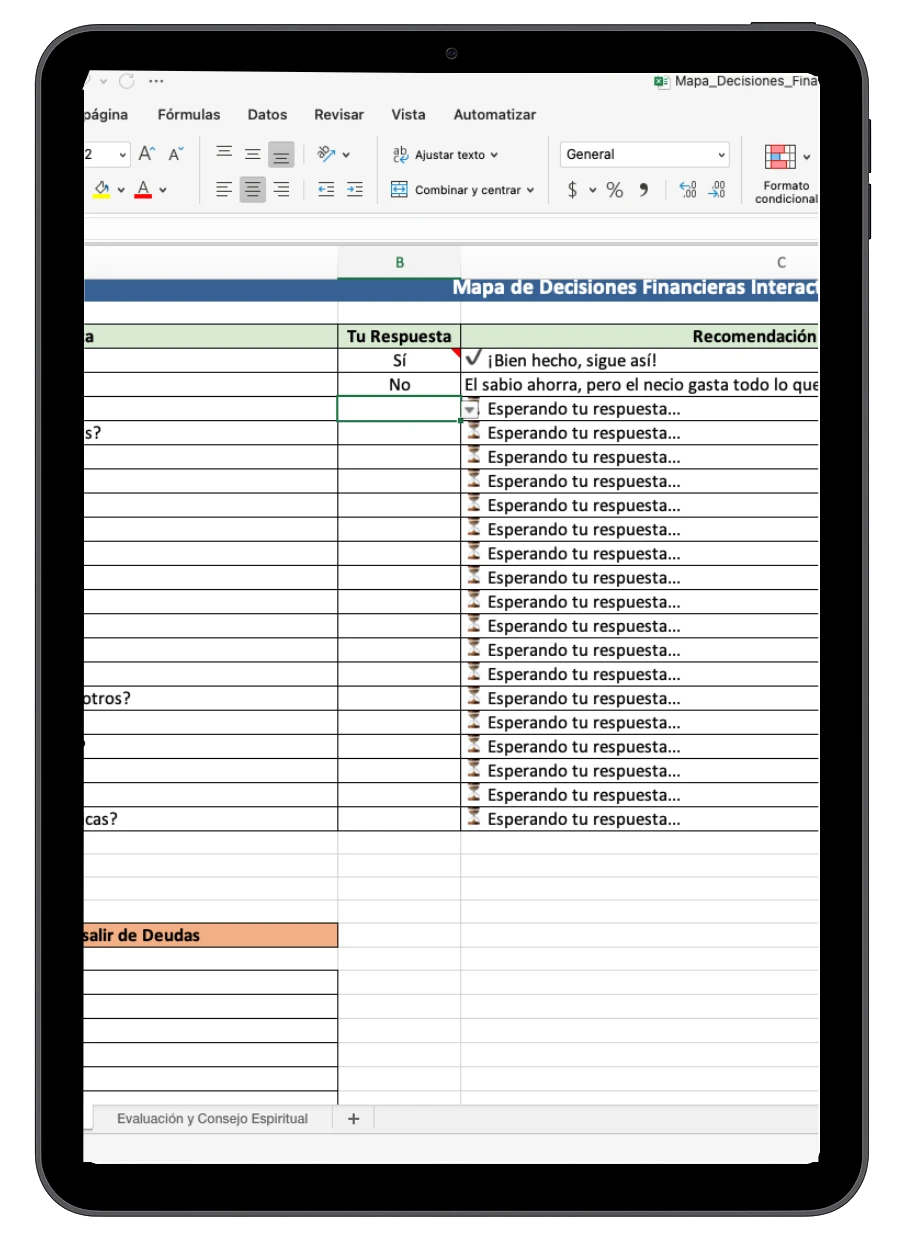Expand the undo history dropdown arrow

coord(102,81)
